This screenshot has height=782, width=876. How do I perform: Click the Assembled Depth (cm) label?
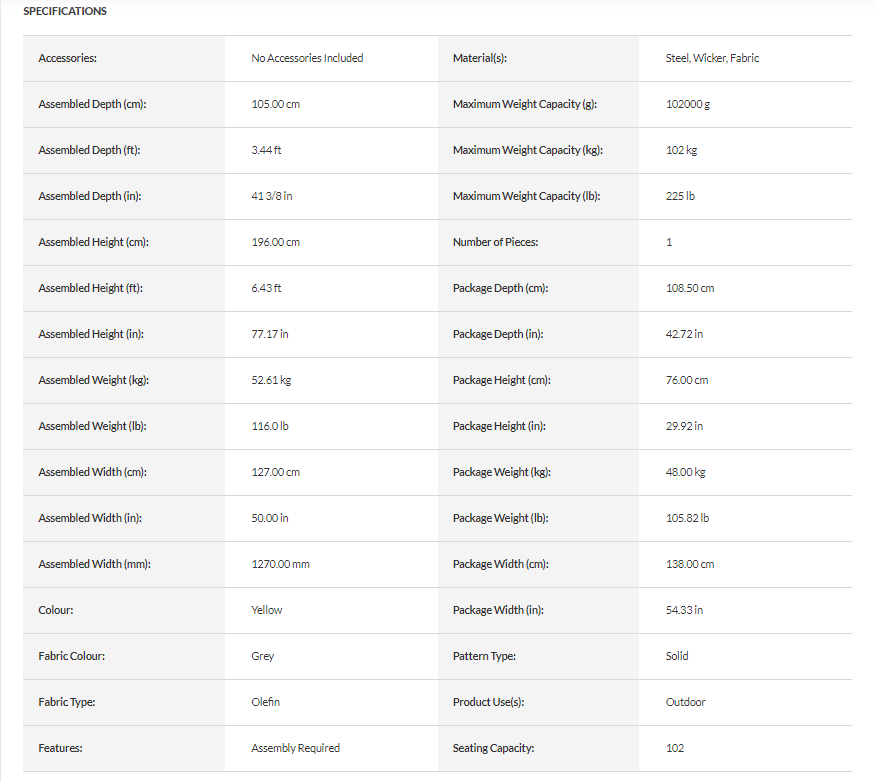point(93,104)
